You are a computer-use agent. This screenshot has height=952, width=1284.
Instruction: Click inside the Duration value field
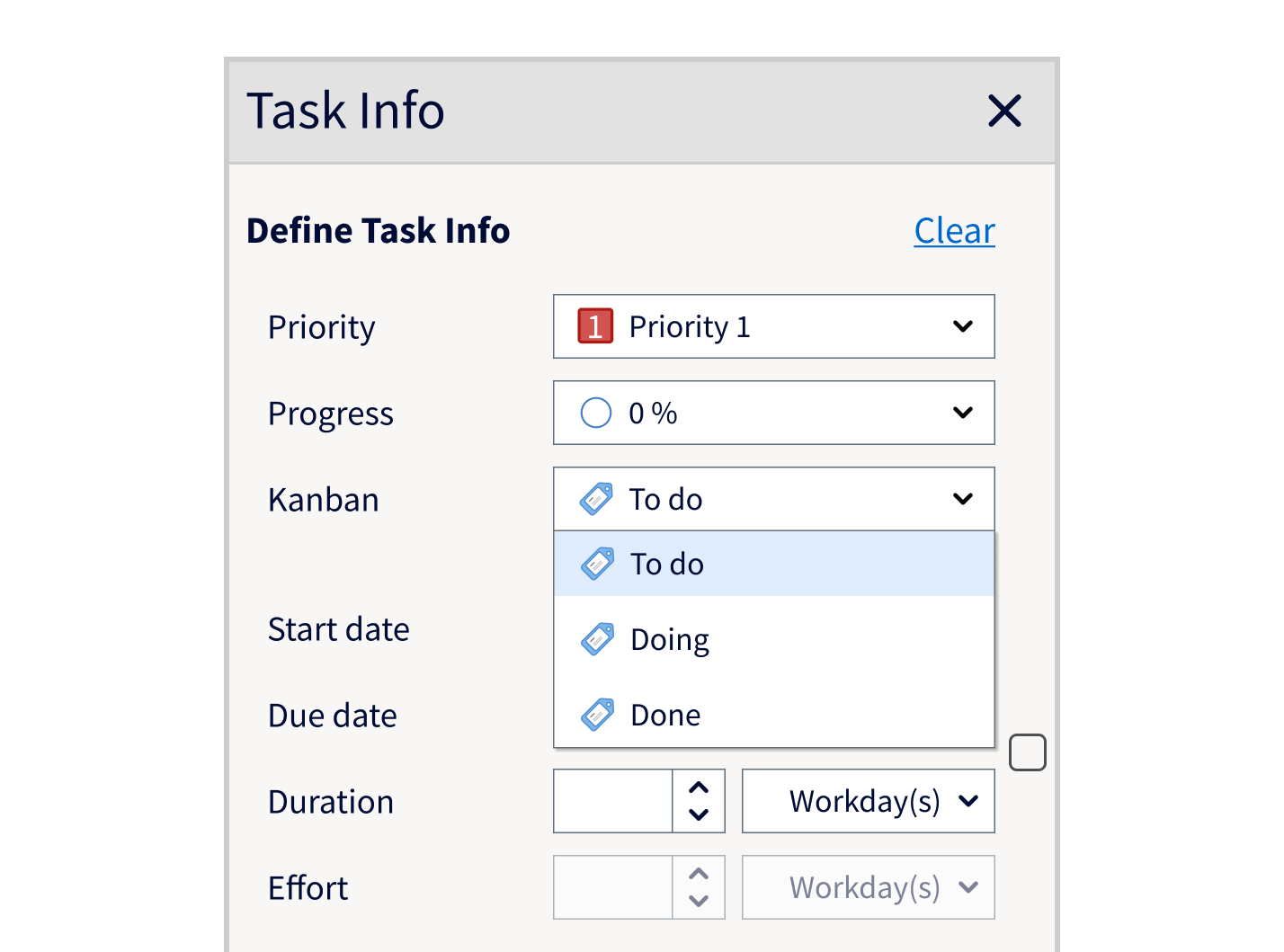(612, 801)
